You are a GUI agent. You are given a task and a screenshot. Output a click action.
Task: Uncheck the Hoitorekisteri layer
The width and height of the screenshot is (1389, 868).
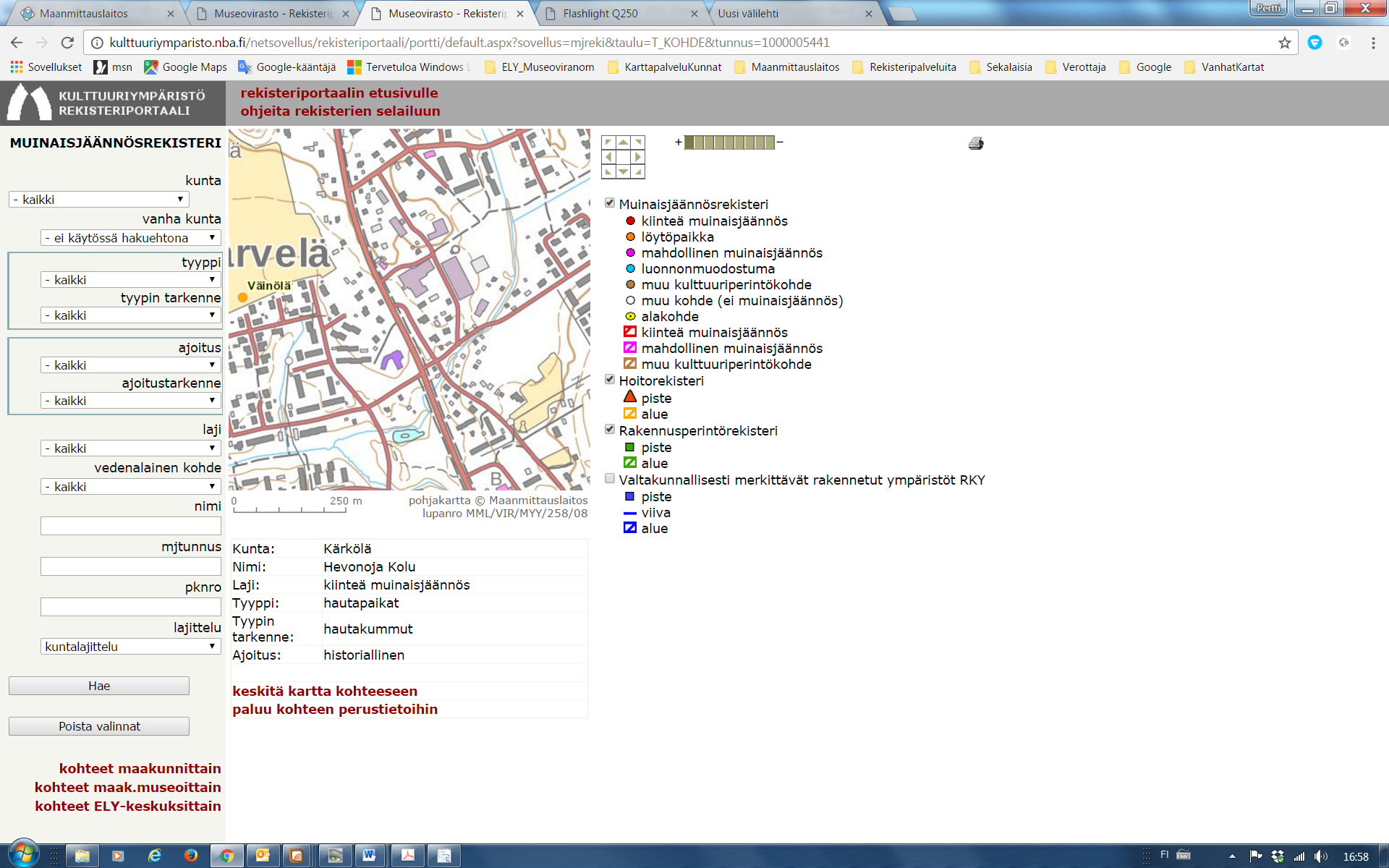[x=610, y=380]
